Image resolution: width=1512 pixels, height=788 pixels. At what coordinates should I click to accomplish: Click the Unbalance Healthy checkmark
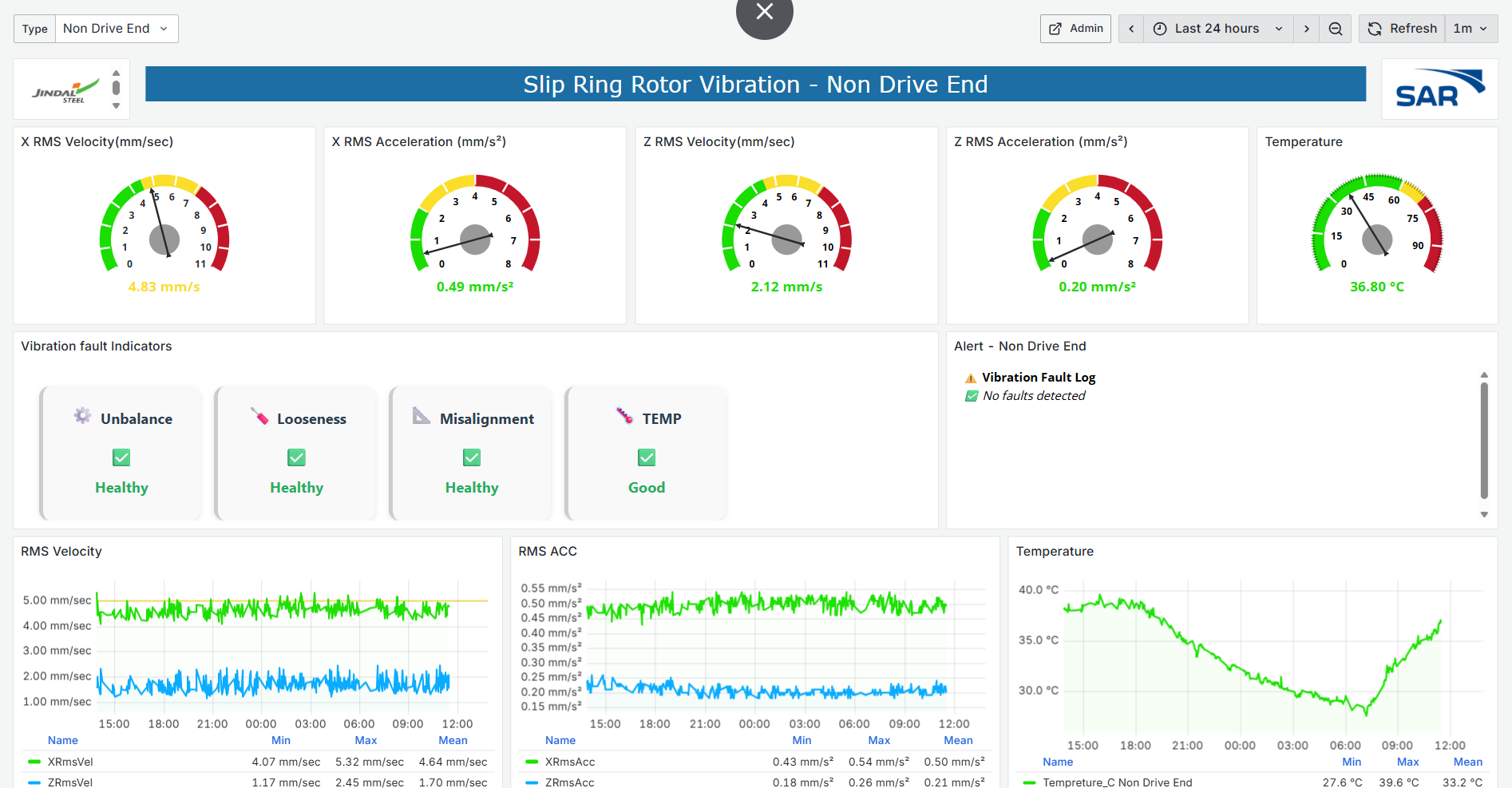(x=121, y=457)
